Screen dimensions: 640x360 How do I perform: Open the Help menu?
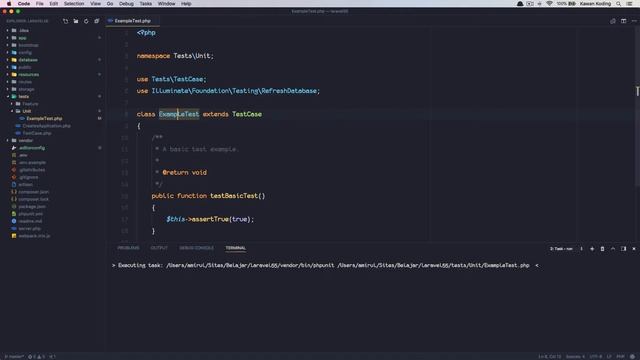(x=186, y=4)
